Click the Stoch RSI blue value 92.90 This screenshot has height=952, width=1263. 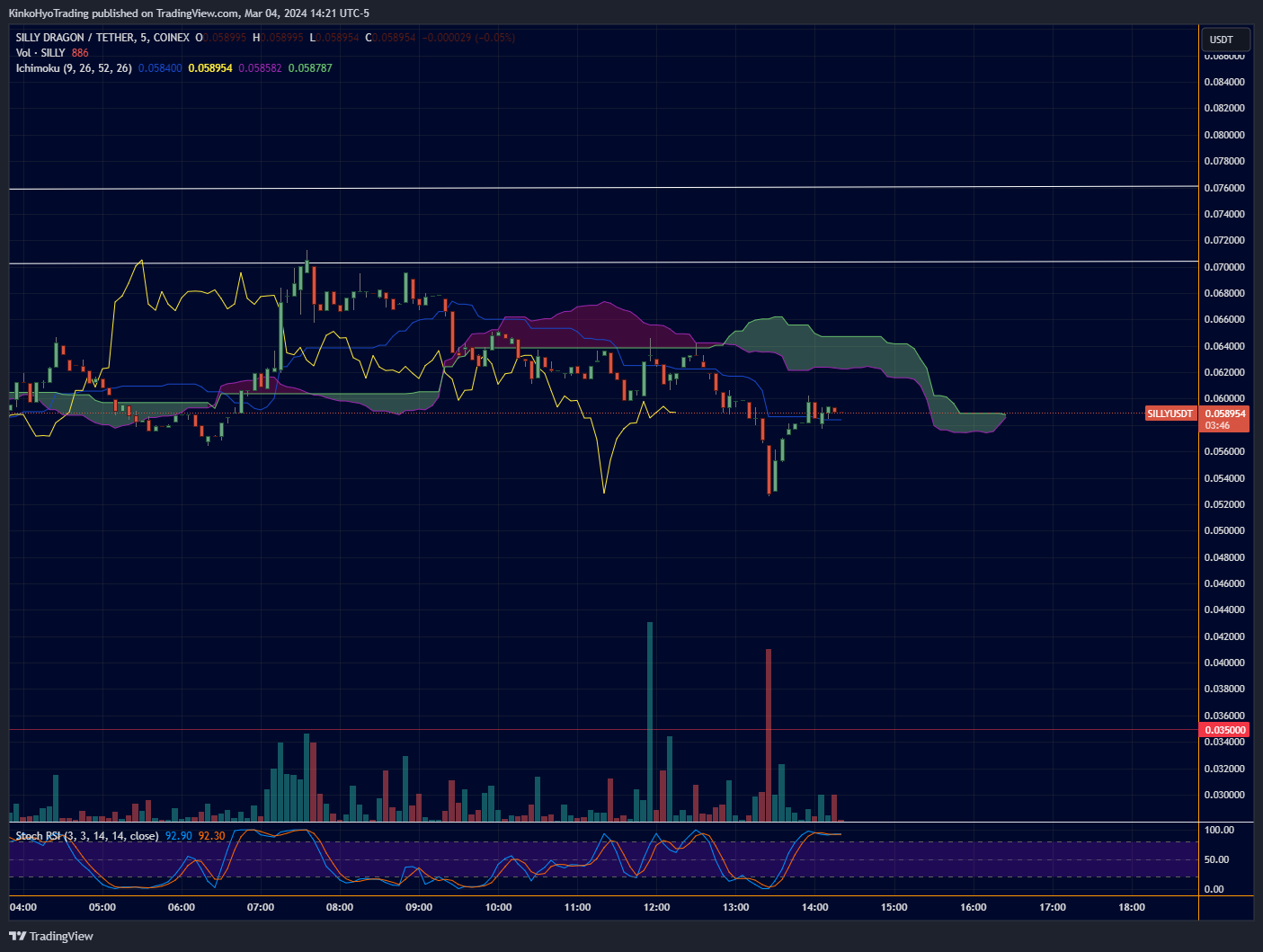[179, 836]
